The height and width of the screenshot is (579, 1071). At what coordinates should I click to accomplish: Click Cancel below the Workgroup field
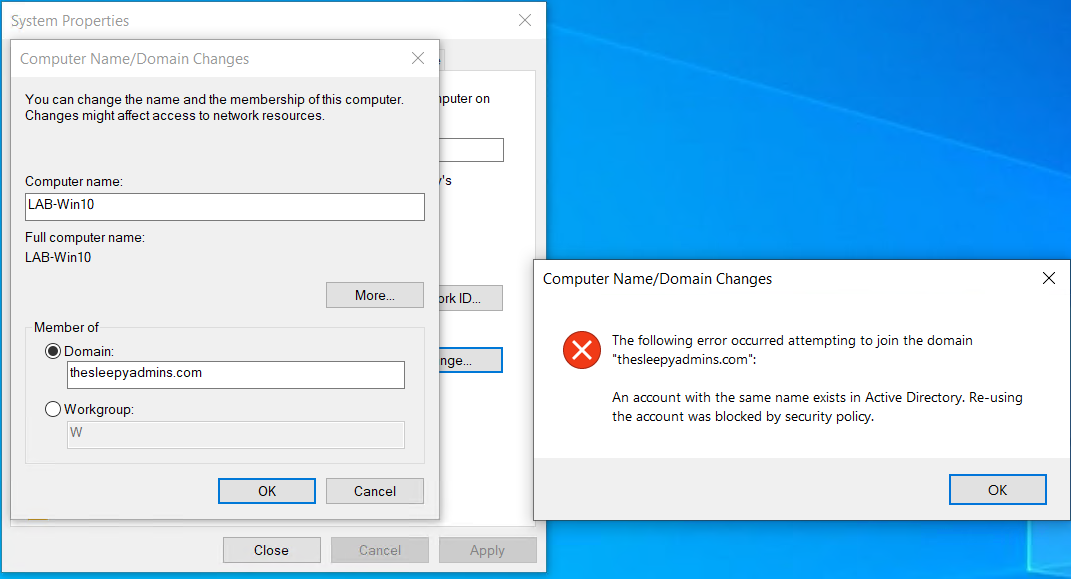click(374, 491)
